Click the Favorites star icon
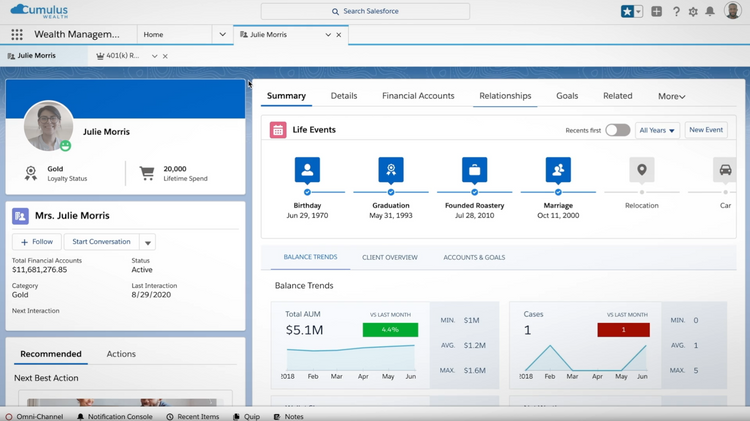 click(x=627, y=11)
